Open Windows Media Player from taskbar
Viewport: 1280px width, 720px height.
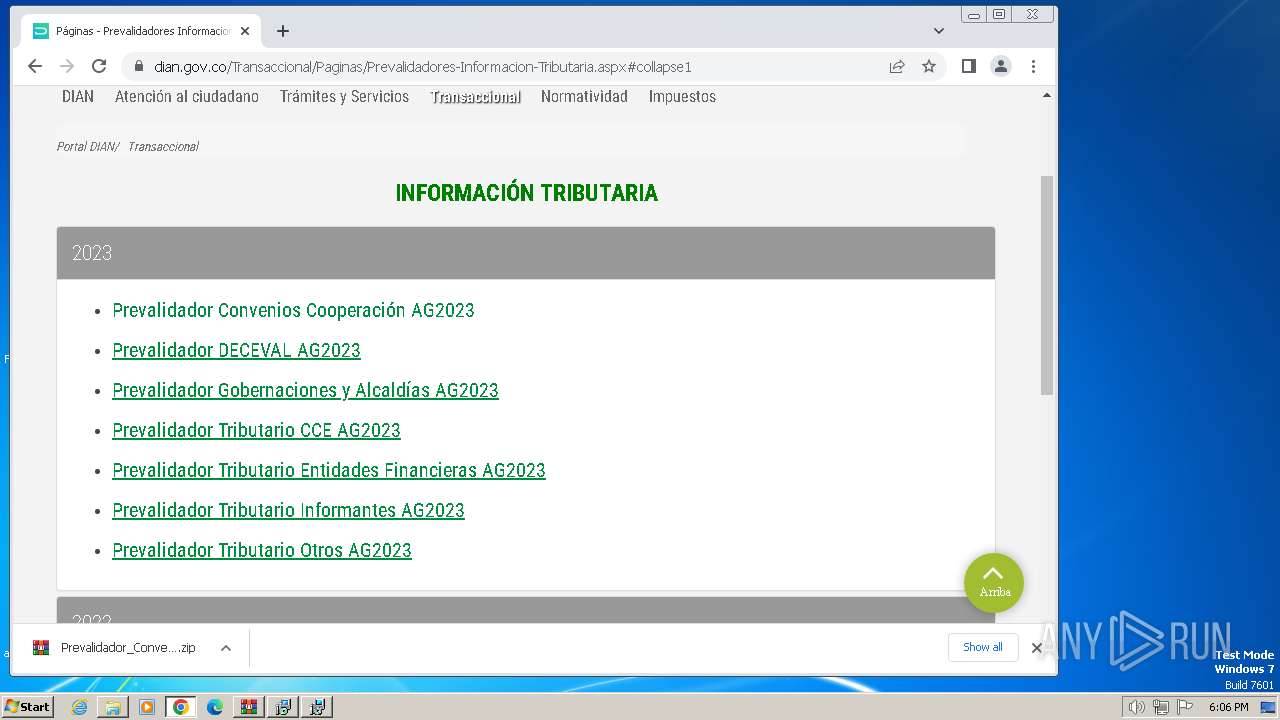147,707
